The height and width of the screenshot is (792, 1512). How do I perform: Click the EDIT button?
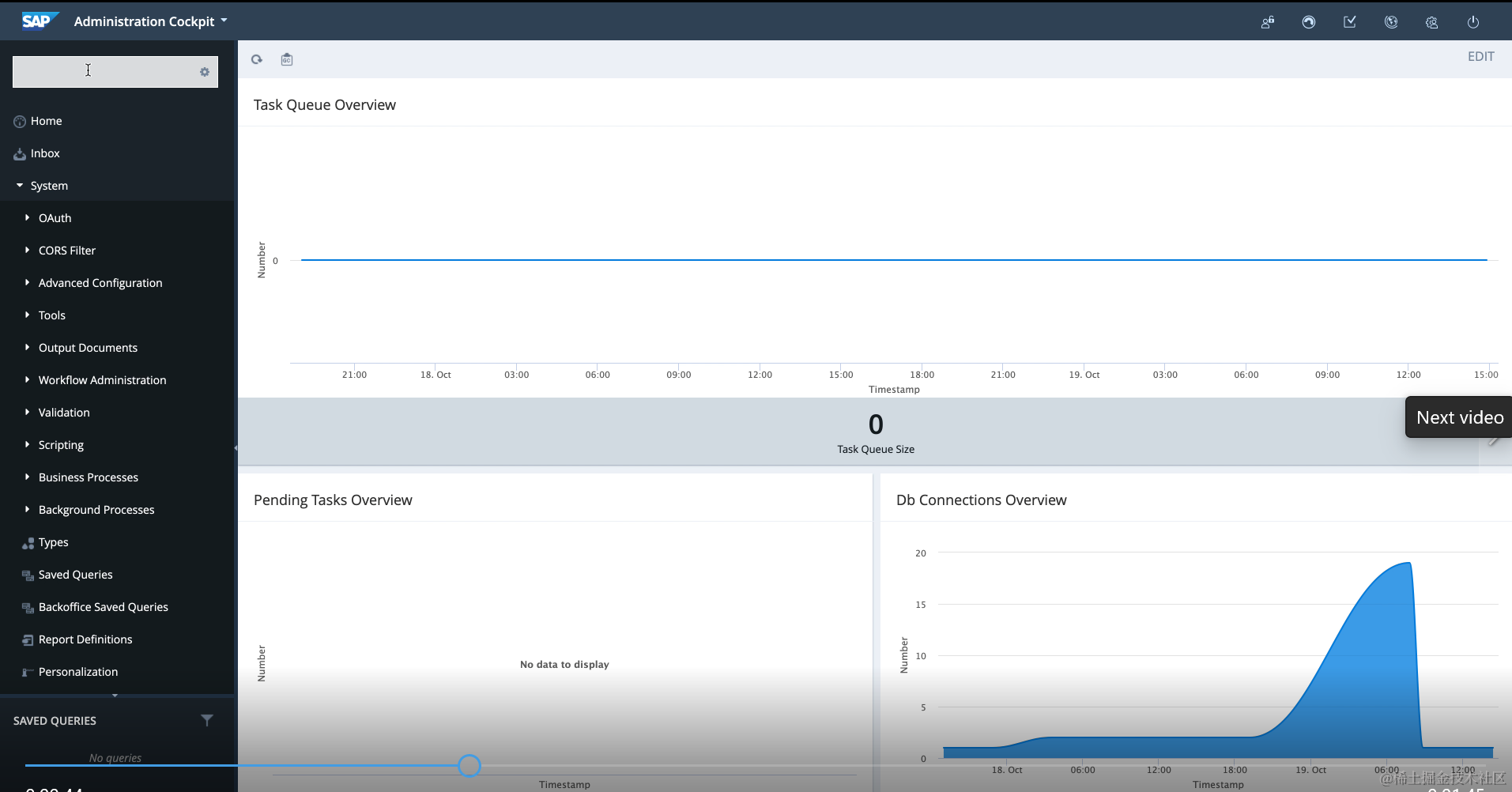click(x=1481, y=57)
